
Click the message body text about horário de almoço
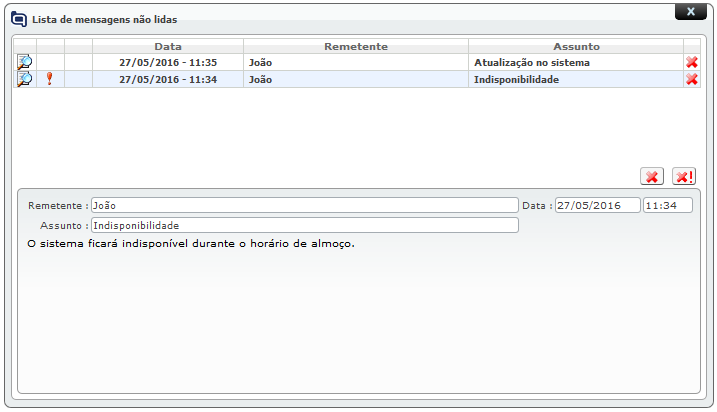pyautogui.click(x=191, y=244)
